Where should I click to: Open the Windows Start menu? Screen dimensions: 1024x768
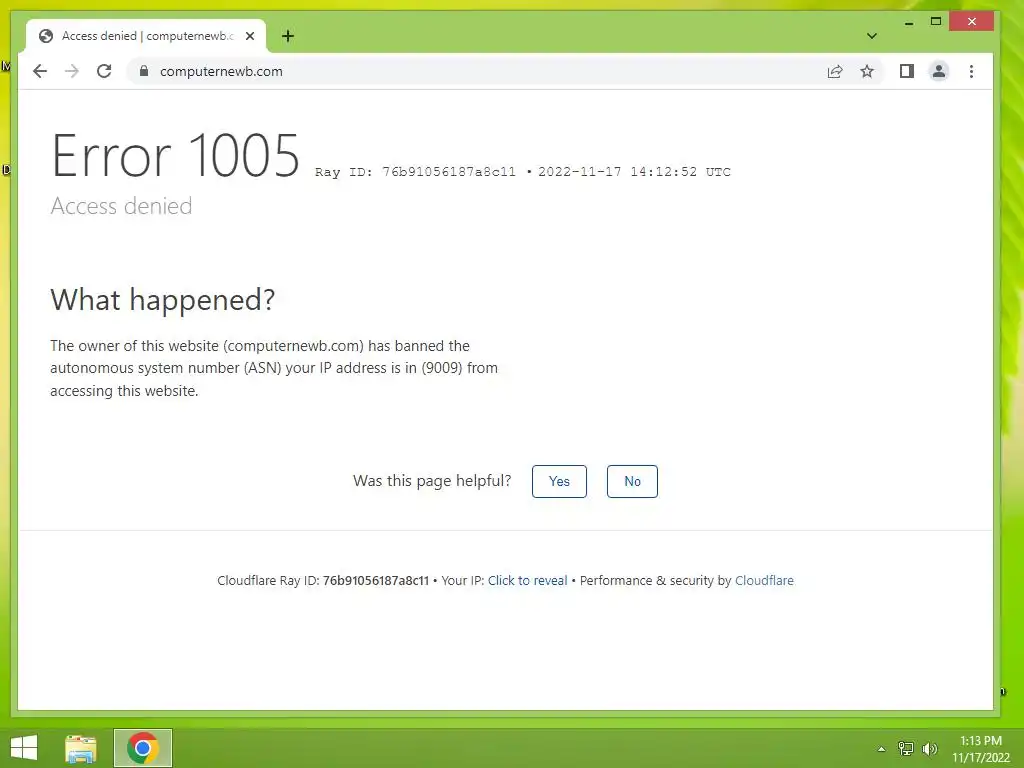[x=24, y=748]
